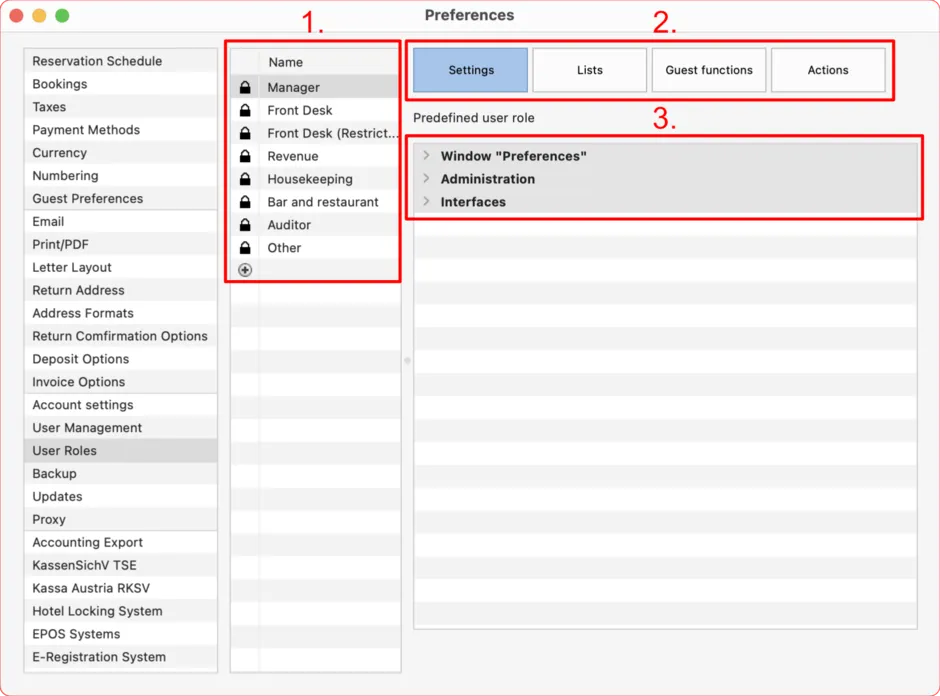Viewport: 940px width, 696px height.
Task: Open the Lists tab
Action: pos(590,70)
